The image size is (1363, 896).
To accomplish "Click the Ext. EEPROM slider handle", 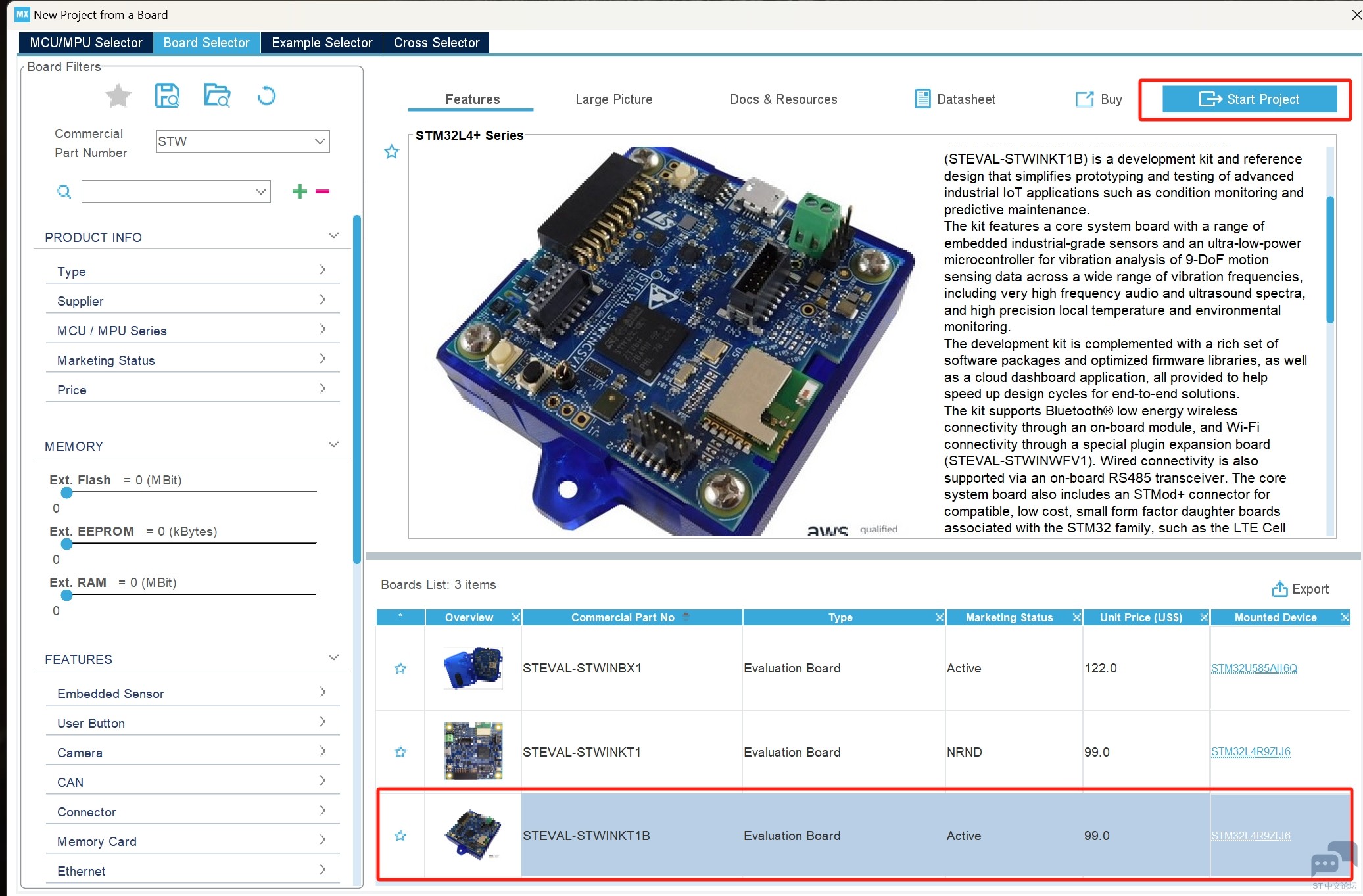I will tap(66, 544).
